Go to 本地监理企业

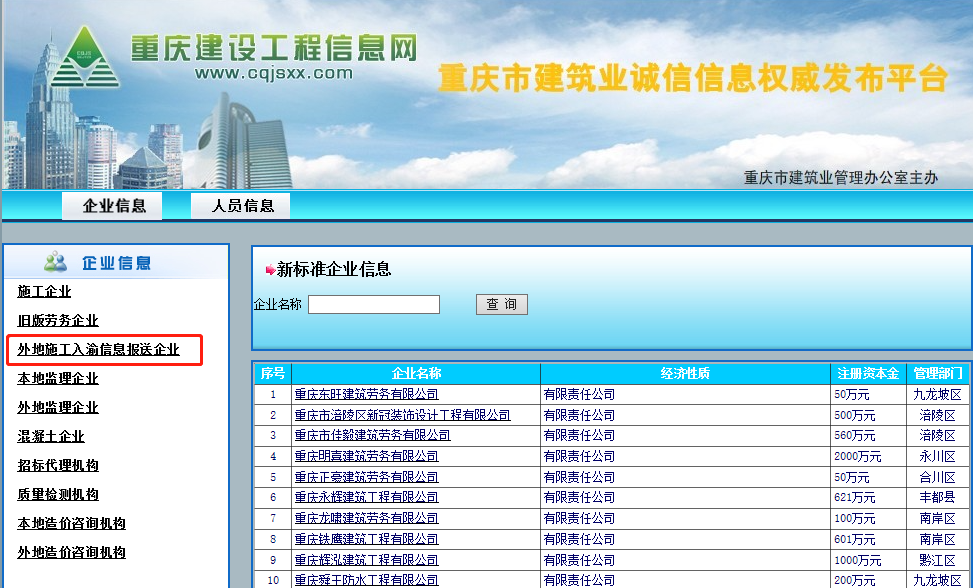58,379
